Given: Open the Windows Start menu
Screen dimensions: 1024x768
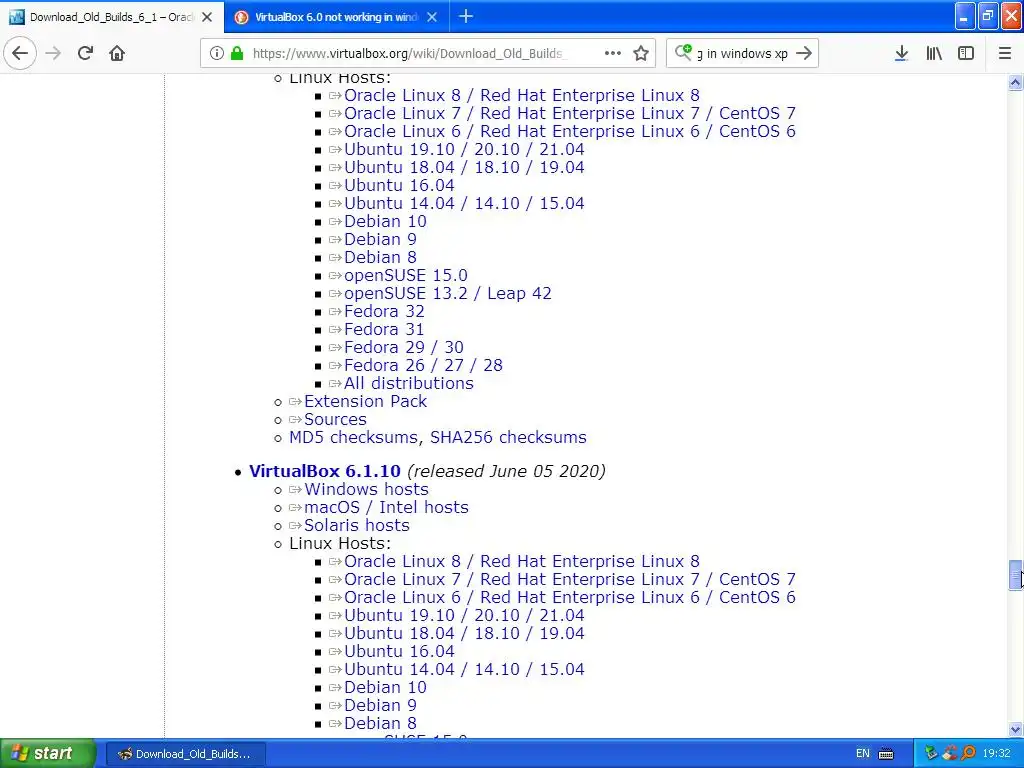Looking at the screenshot, I should click(48, 753).
